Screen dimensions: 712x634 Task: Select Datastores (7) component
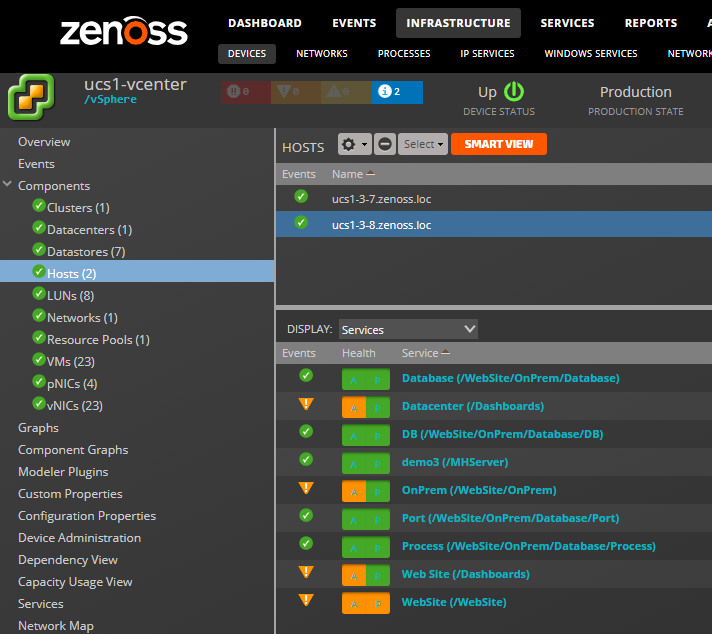pyautogui.click(x=86, y=252)
